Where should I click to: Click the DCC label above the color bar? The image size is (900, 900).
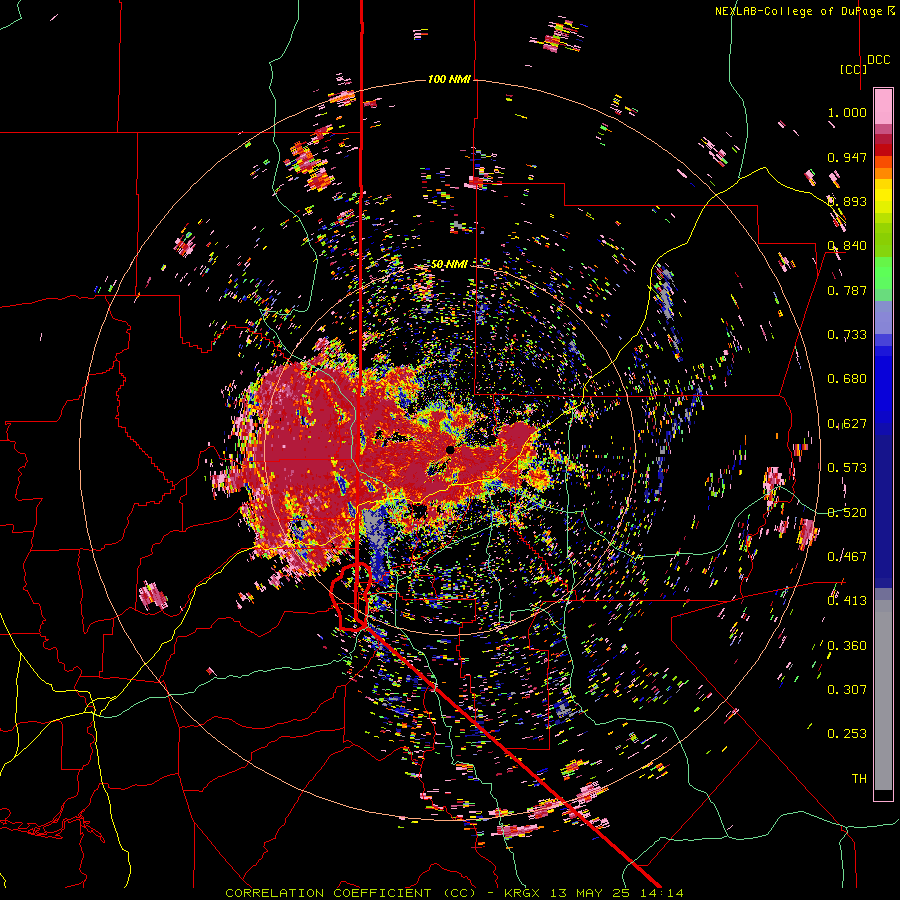tap(879, 60)
